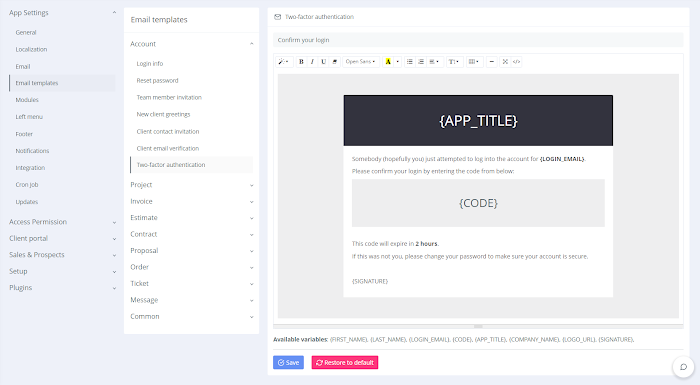Open the table insert dropdown

coord(474,62)
